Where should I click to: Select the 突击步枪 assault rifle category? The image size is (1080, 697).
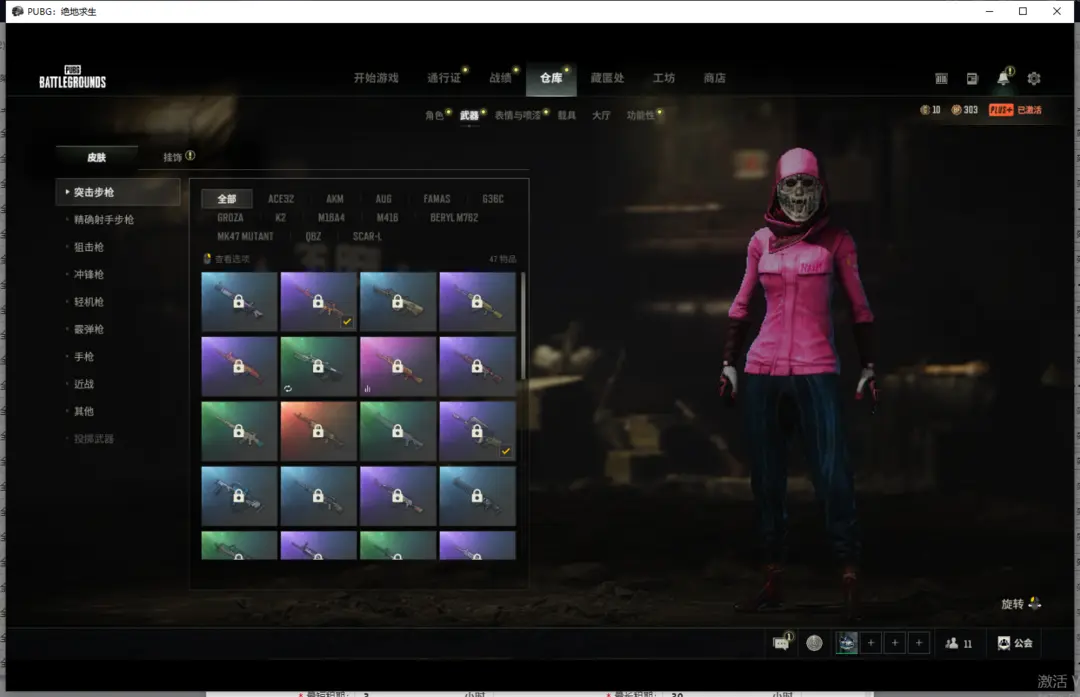118,192
